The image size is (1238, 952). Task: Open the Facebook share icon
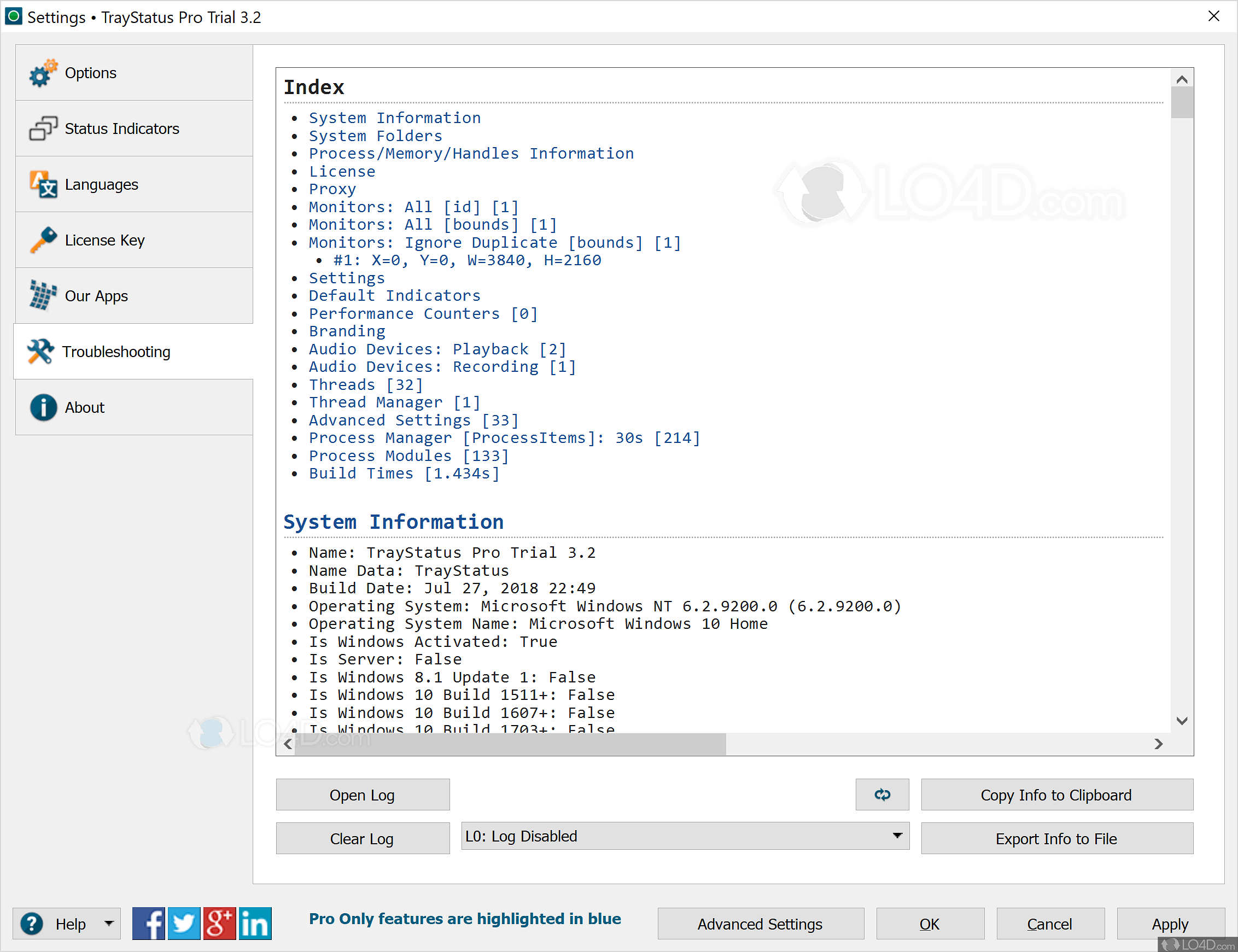tap(148, 923)
